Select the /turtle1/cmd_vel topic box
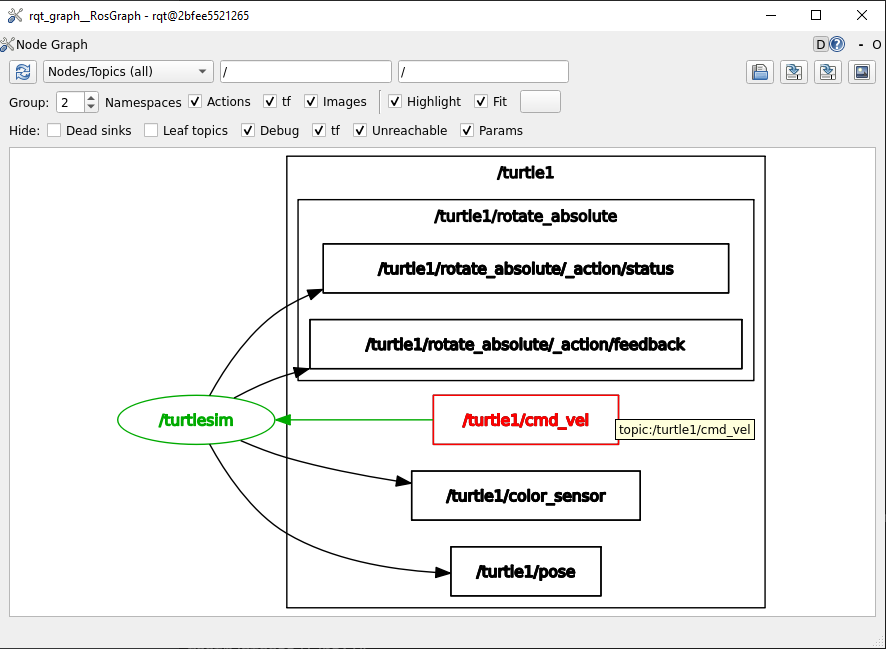This screenshot has width=886, height=649. (x=525, y=420)
